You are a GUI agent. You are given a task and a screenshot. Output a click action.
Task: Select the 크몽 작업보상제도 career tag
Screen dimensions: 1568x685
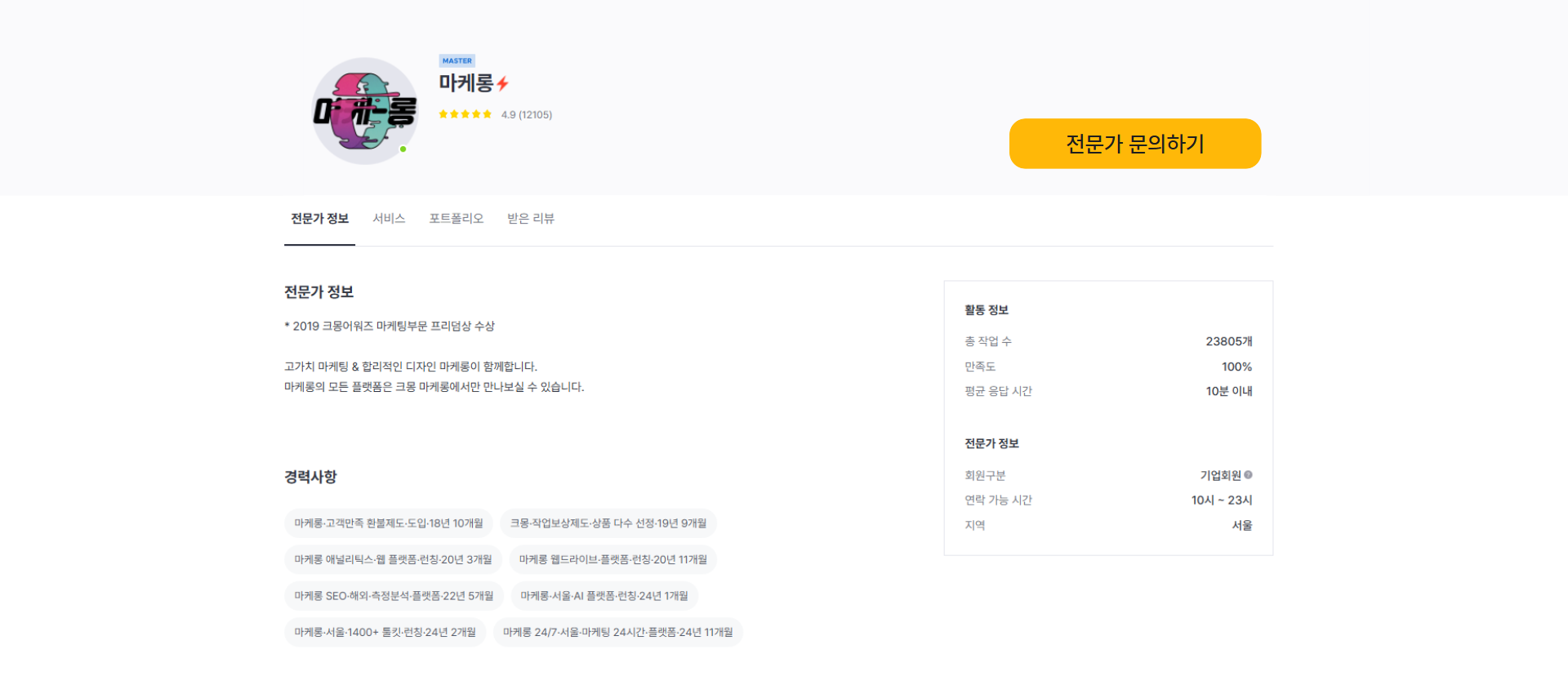tap(608, 523)
